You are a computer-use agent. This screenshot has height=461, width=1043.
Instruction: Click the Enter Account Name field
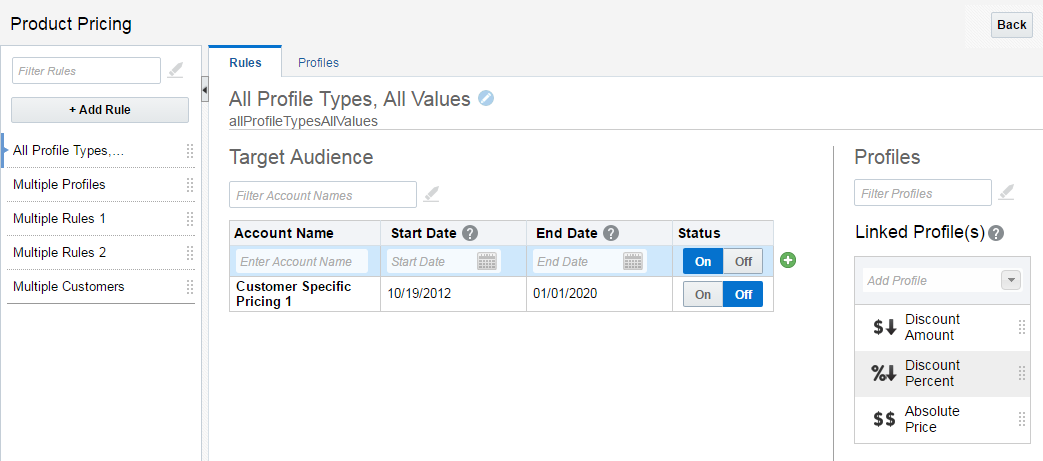click(x=302, y=261)
